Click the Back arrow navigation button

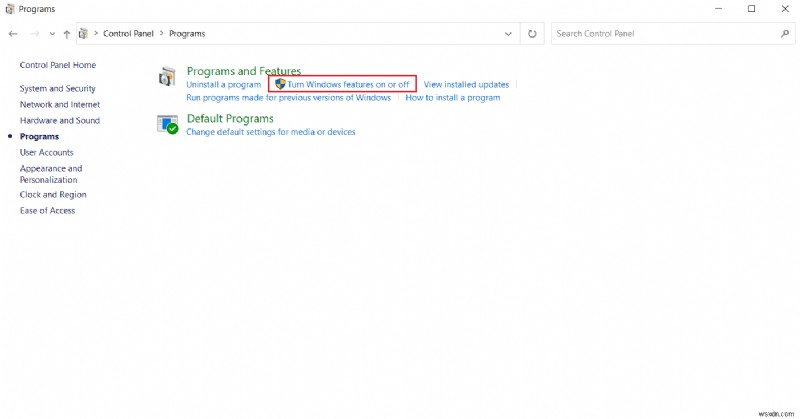13,34
